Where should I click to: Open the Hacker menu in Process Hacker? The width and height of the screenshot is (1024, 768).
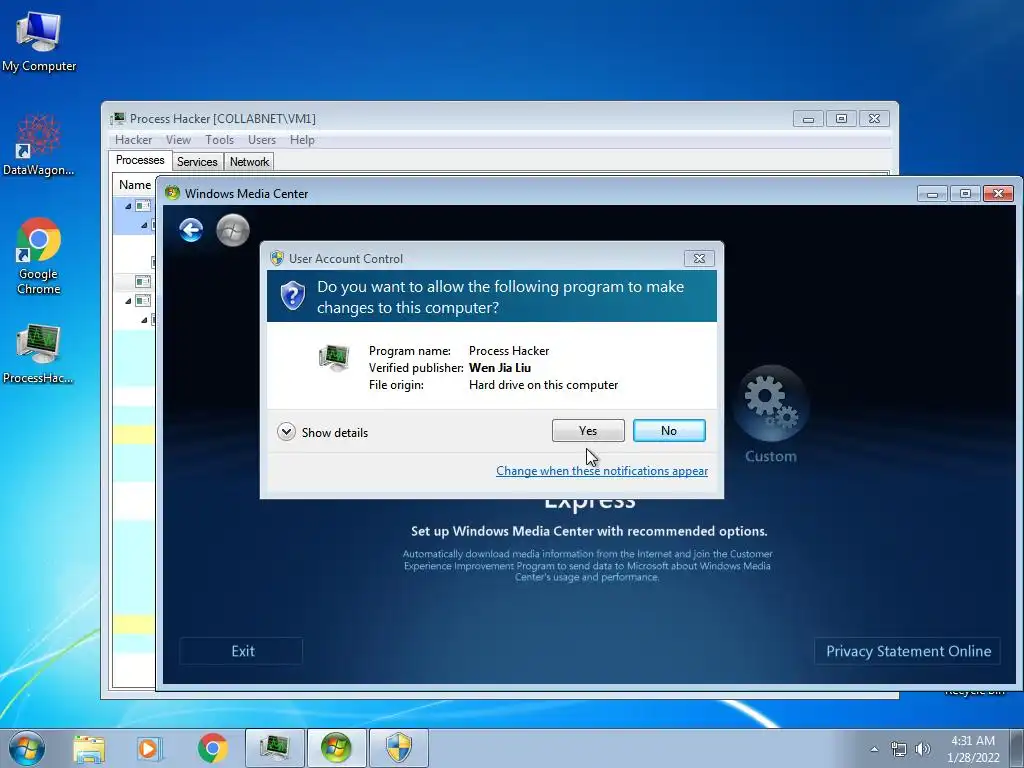click(x=133, y=140)
